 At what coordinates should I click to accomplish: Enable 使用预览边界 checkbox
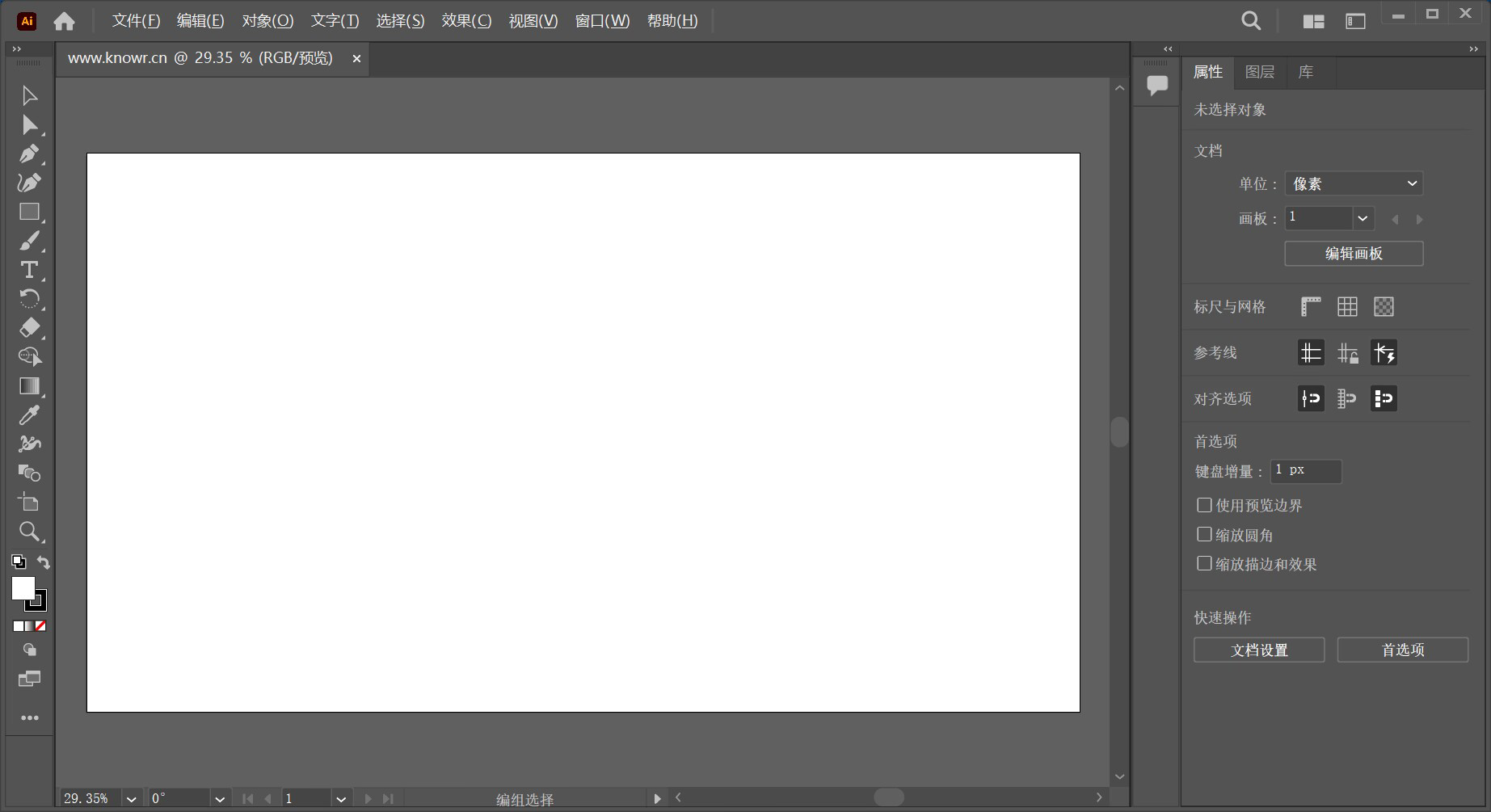point(1204,505)
